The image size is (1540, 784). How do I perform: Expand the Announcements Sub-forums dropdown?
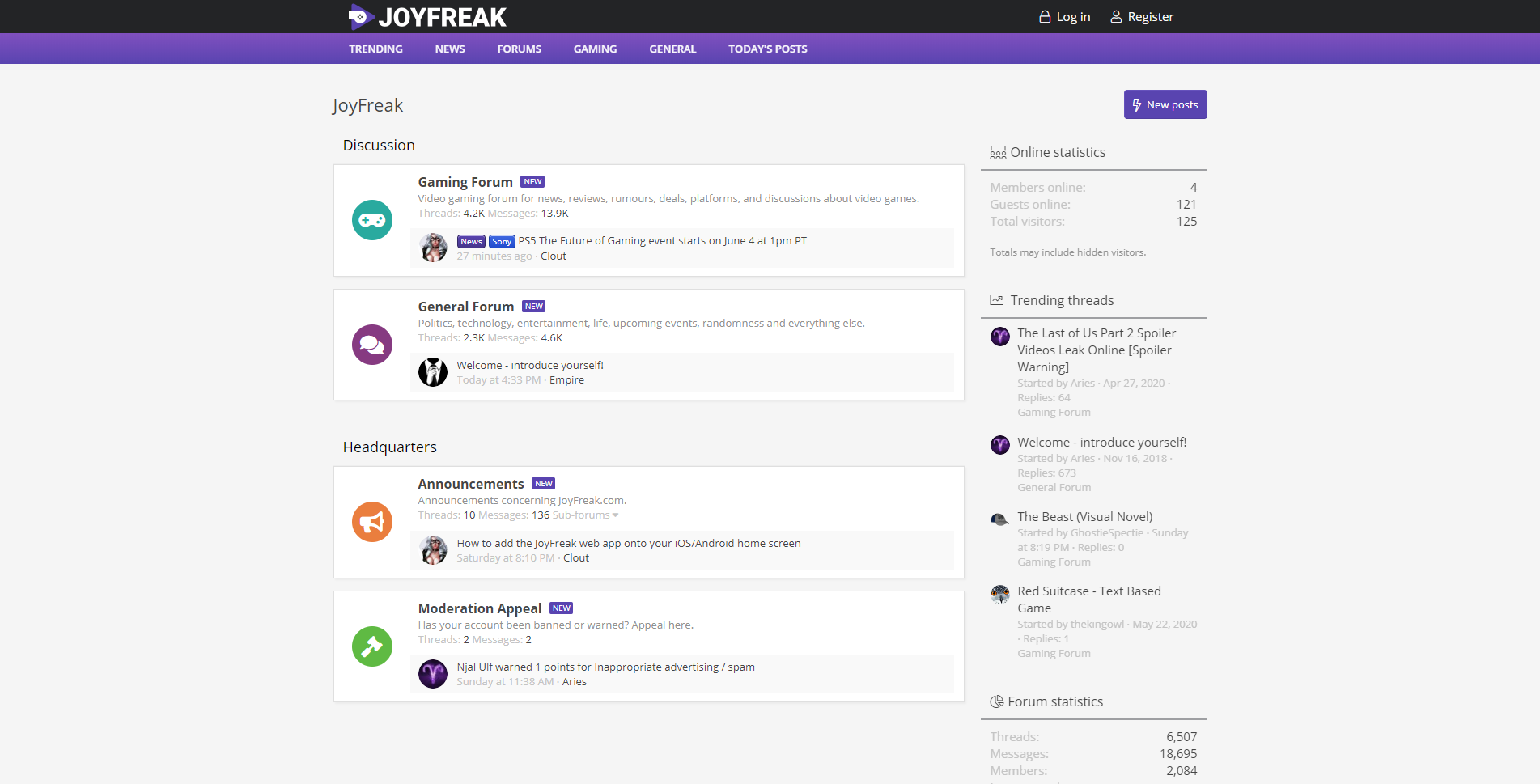585,515
